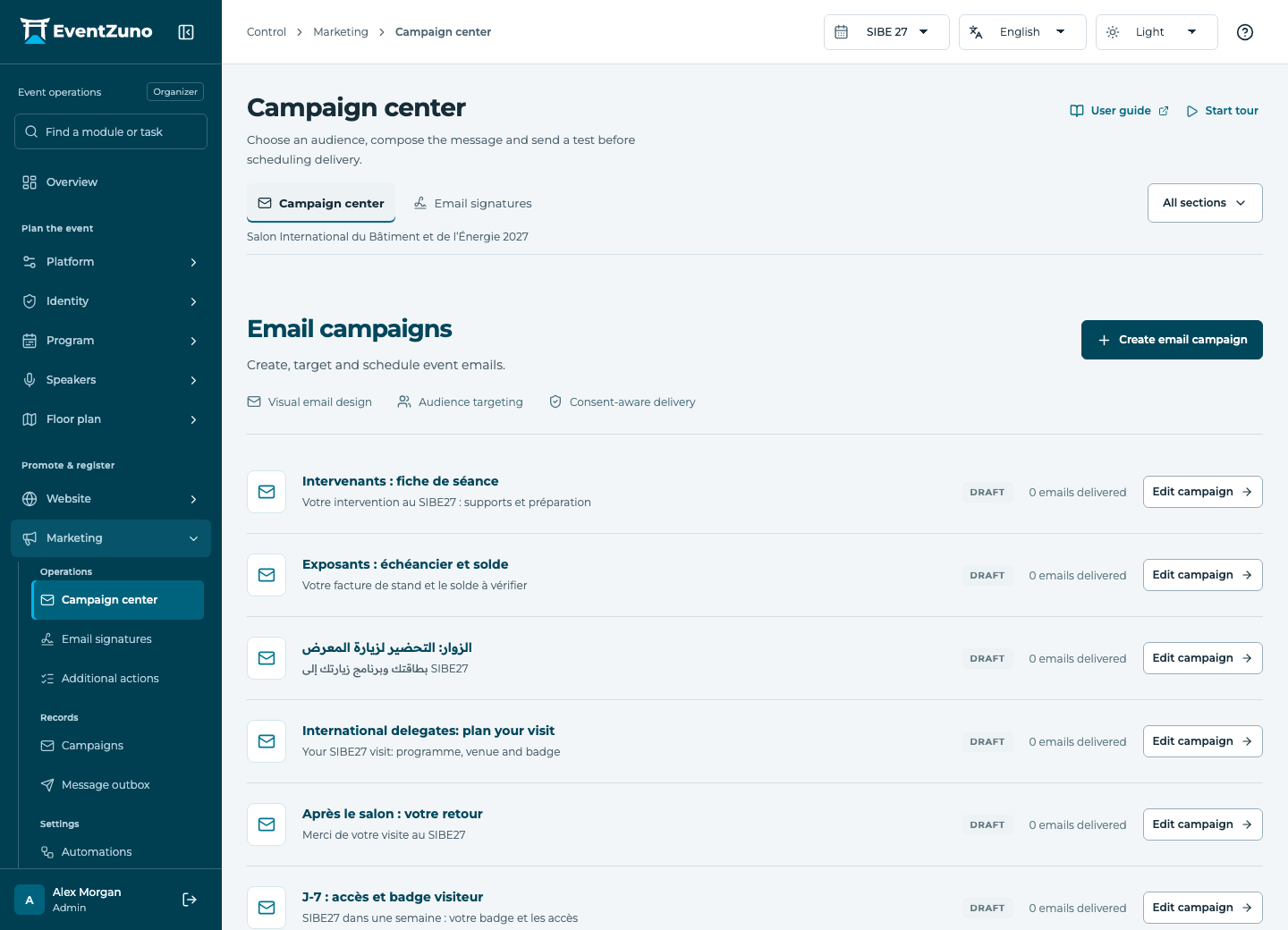Viewport: 1288px width, 930px height.
Task: Open Message outbox in sidebar
Action: pos(118,785)
